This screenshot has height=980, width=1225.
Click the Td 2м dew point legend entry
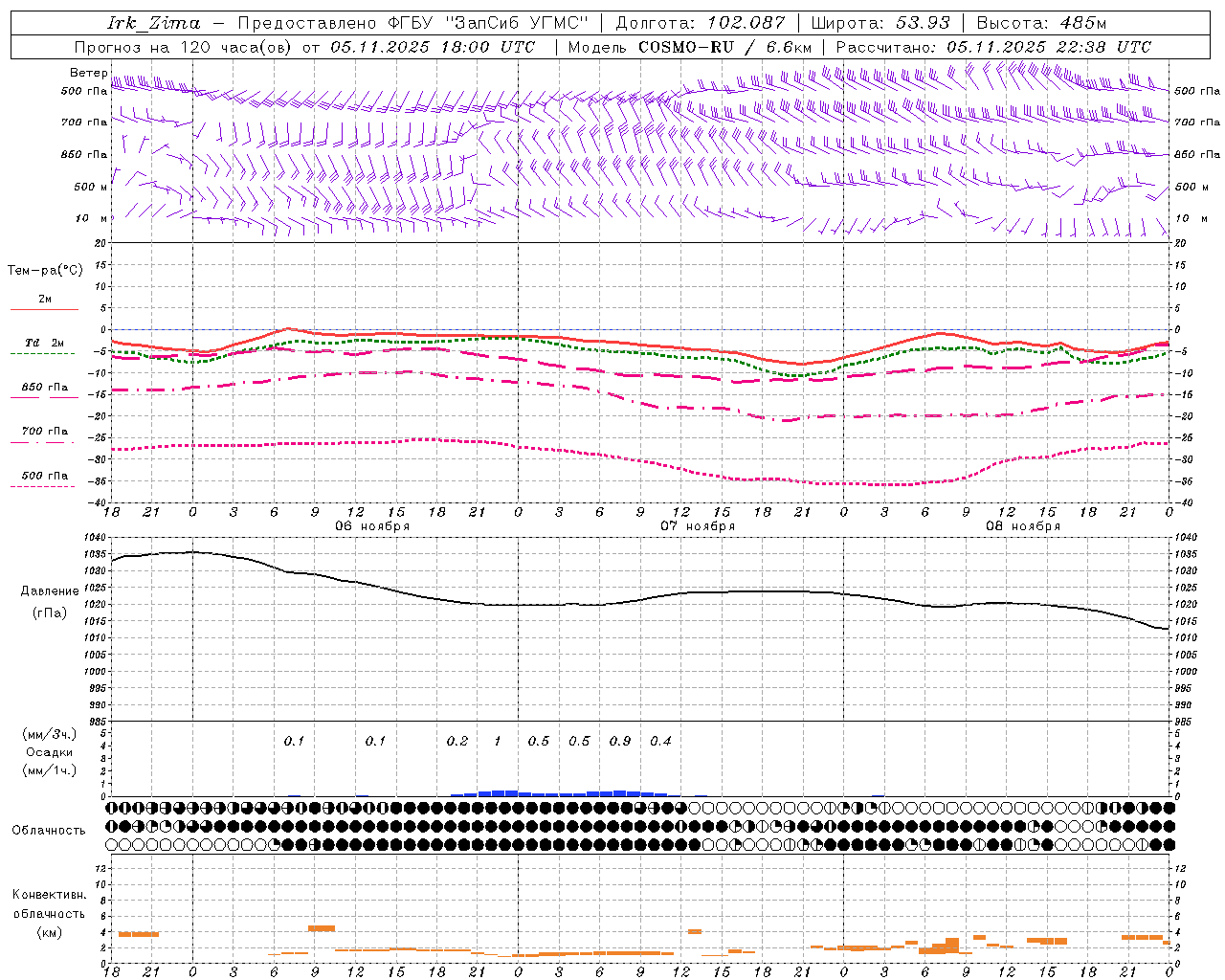(45, 343)
